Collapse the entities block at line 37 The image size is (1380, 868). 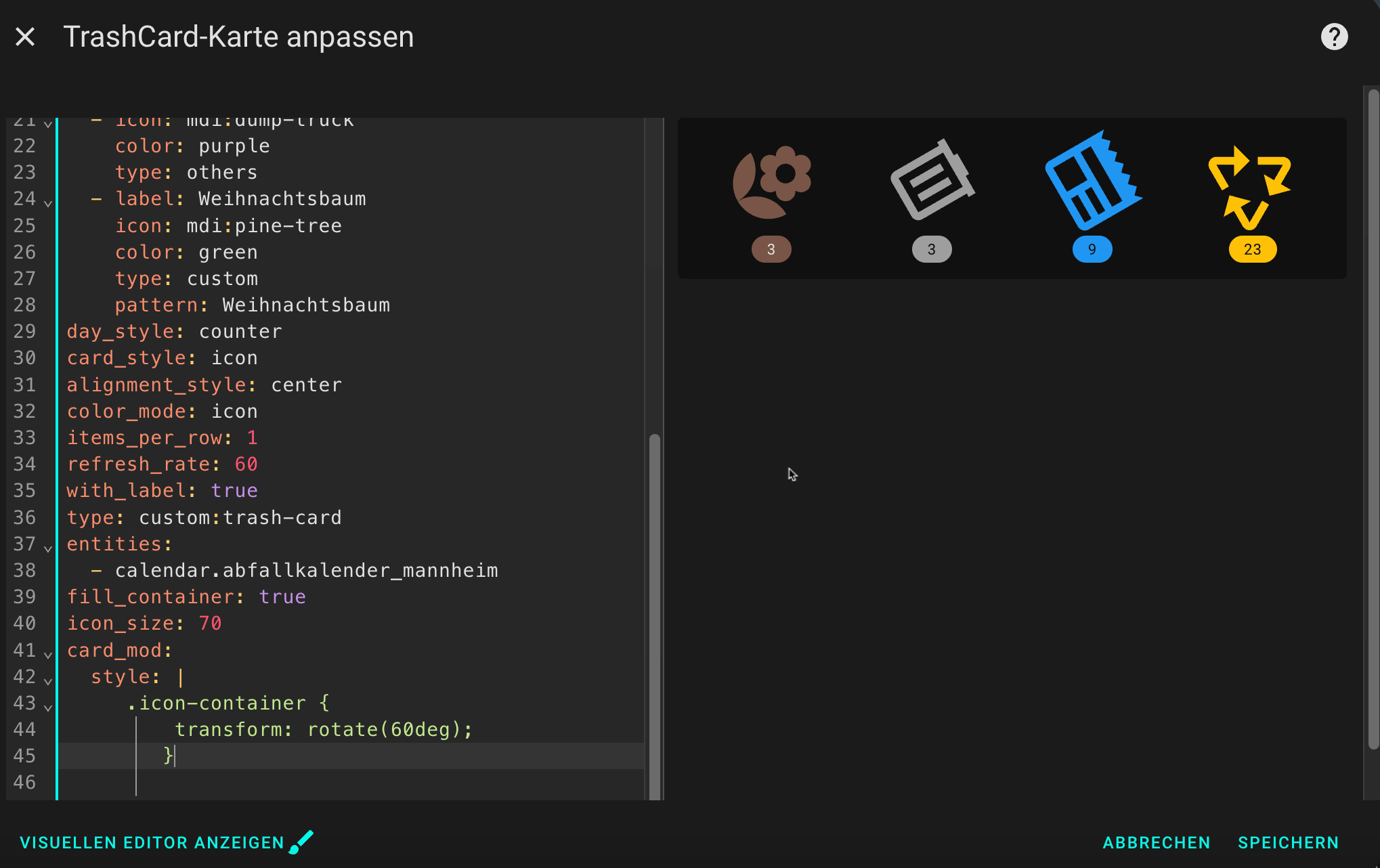click(x=48, y=548)
